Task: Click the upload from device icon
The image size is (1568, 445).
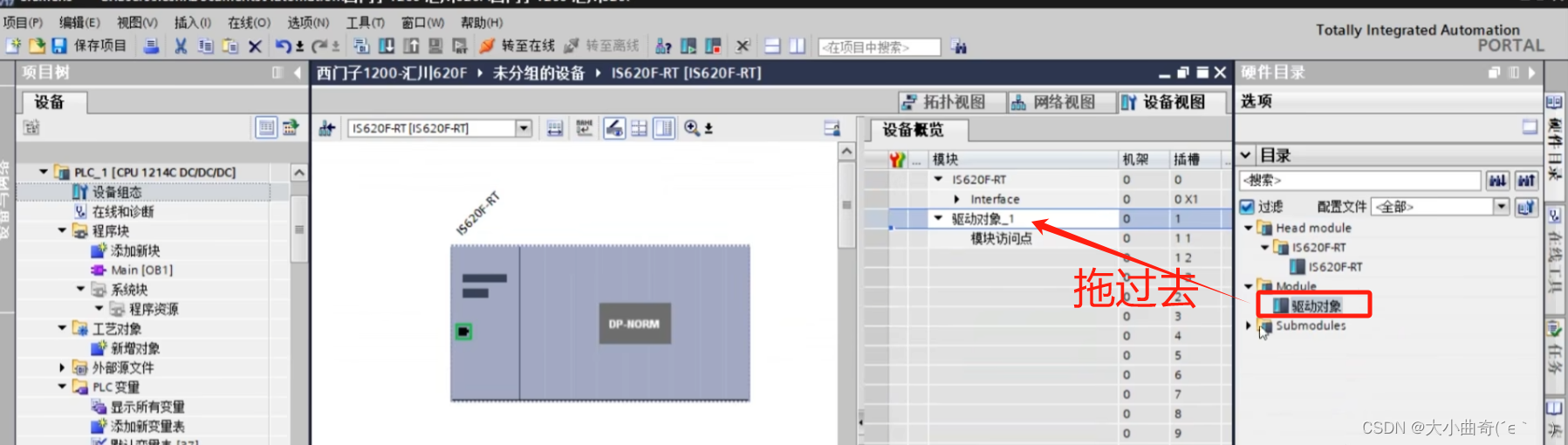Action: pyautogui.click(x=411, y=45)
